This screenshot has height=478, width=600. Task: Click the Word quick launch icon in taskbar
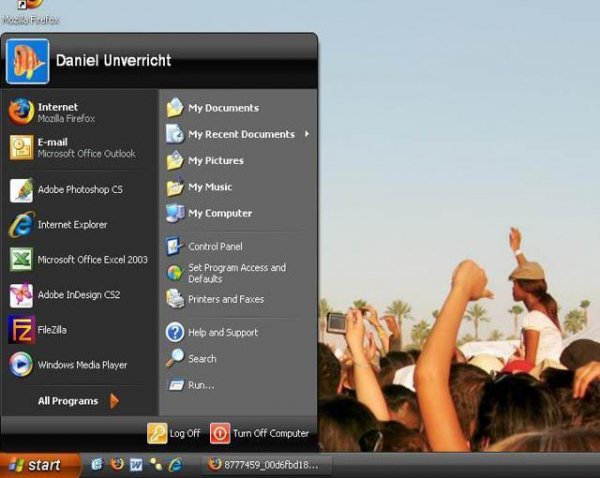pyautogui.click(x=136, y=465)
